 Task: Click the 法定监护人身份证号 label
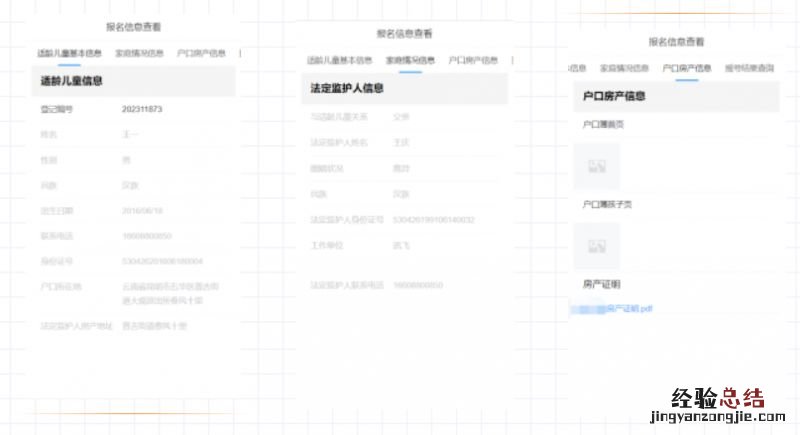coord(347,220)
